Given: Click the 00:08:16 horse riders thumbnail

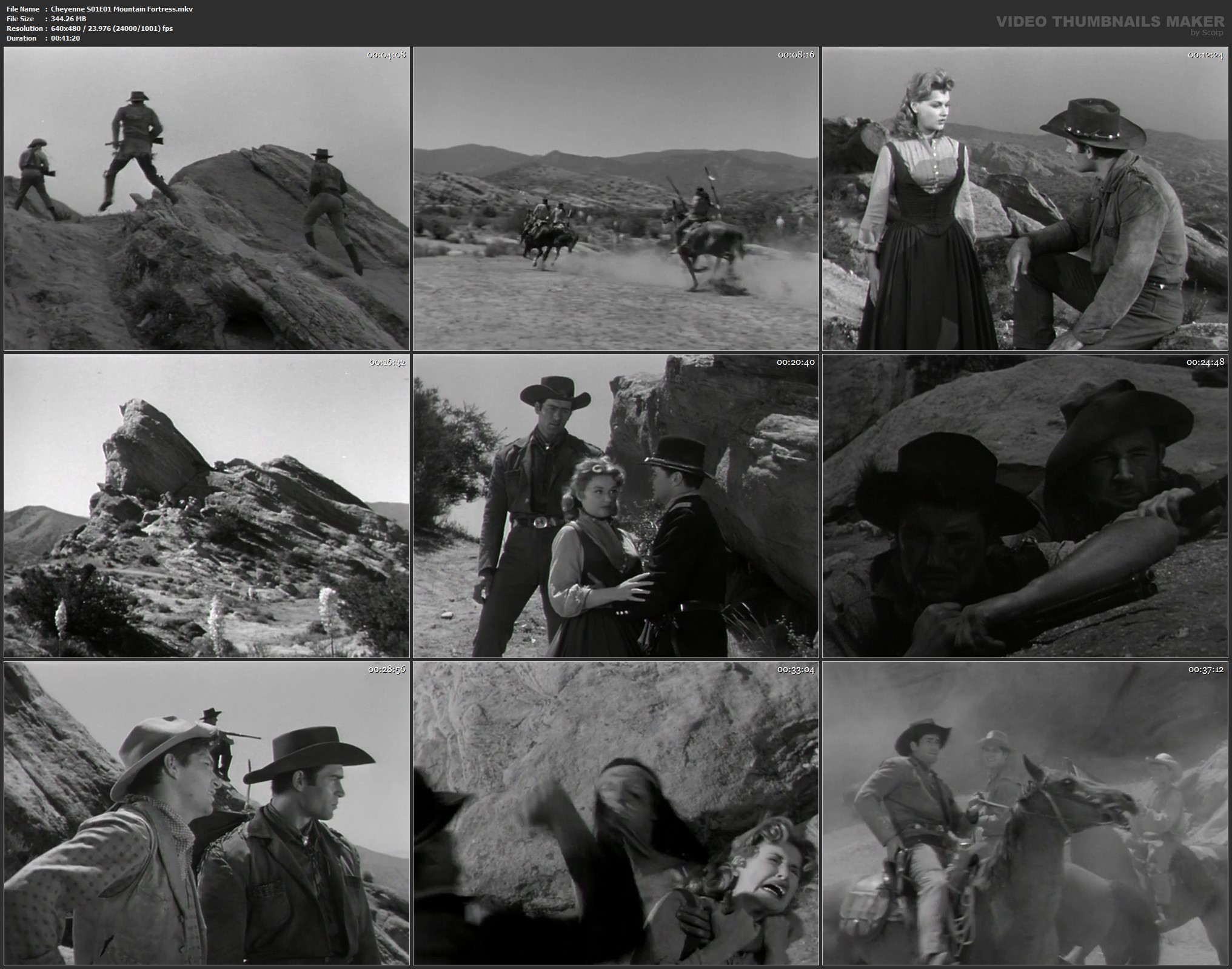Looking at the screenshot, I should click(615, 199).
